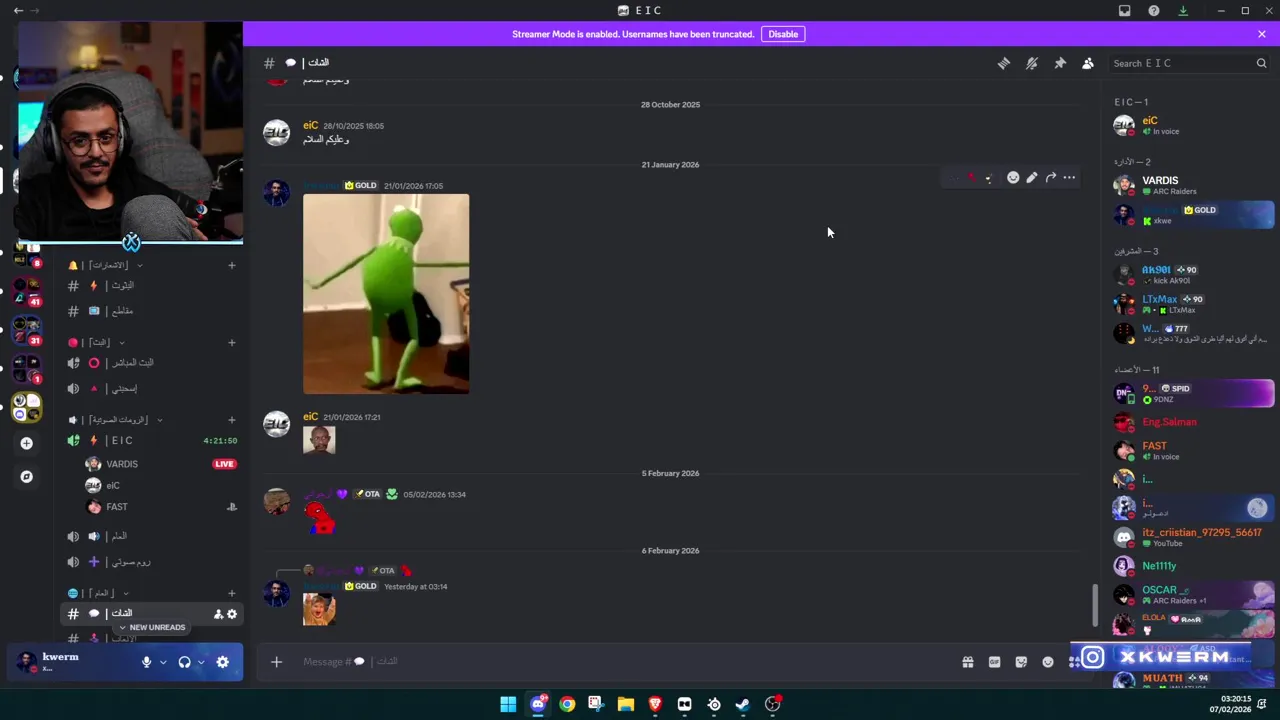This screenshot has height=720, width=1280.
Task: Click invite people icon on الشات channel
Action: [218, 614]
